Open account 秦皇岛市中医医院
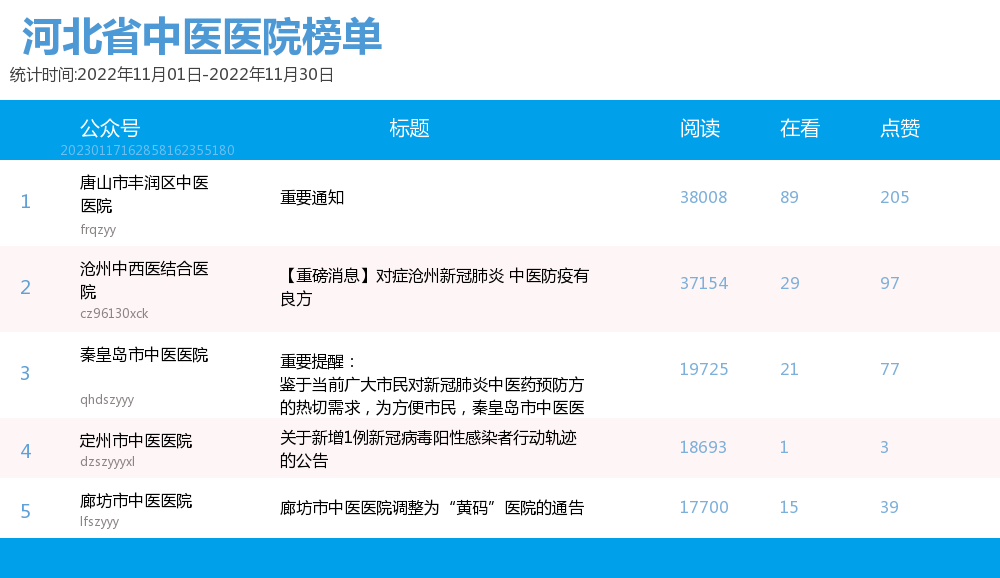 click(144, 355)
